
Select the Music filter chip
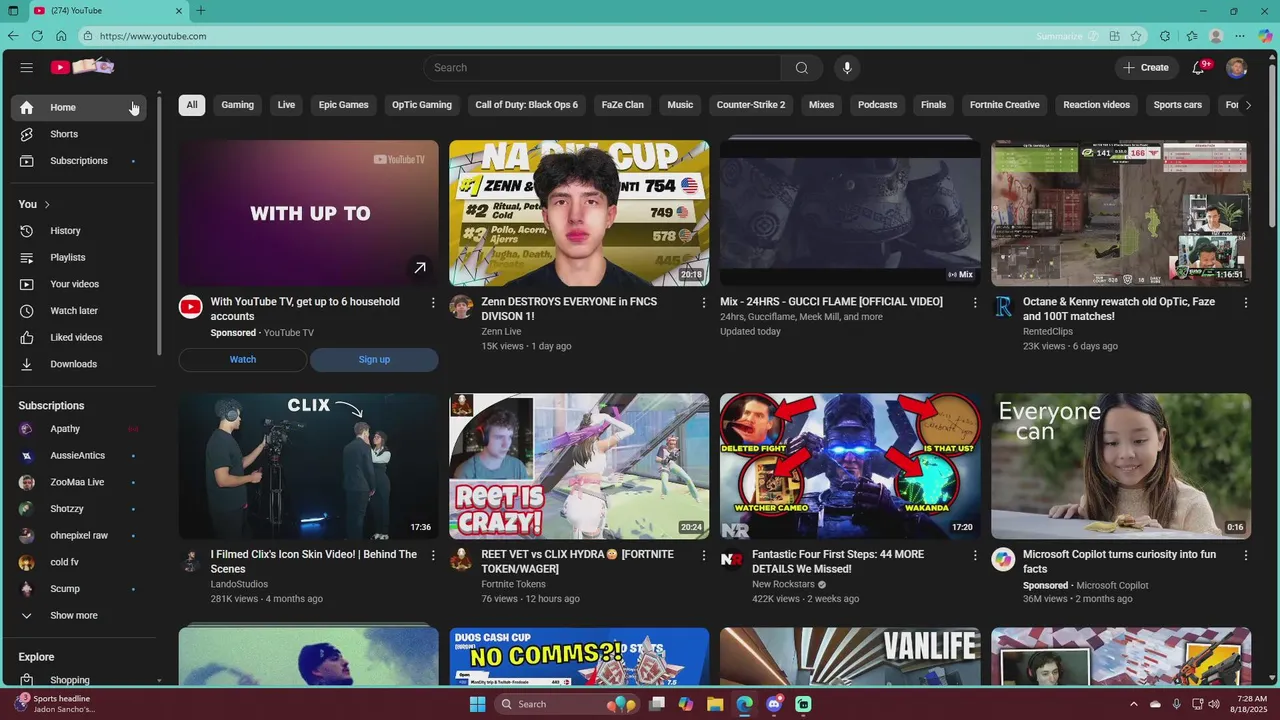[x=680, y=105]
